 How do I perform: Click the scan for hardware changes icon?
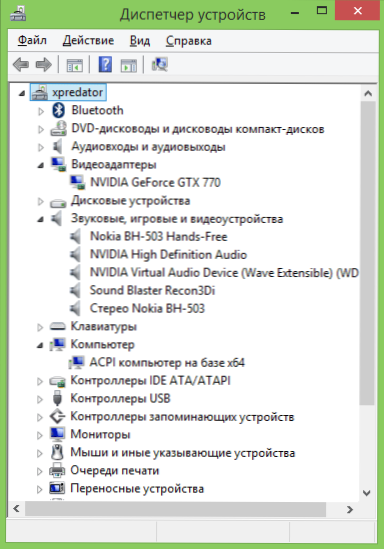point(160,64)
